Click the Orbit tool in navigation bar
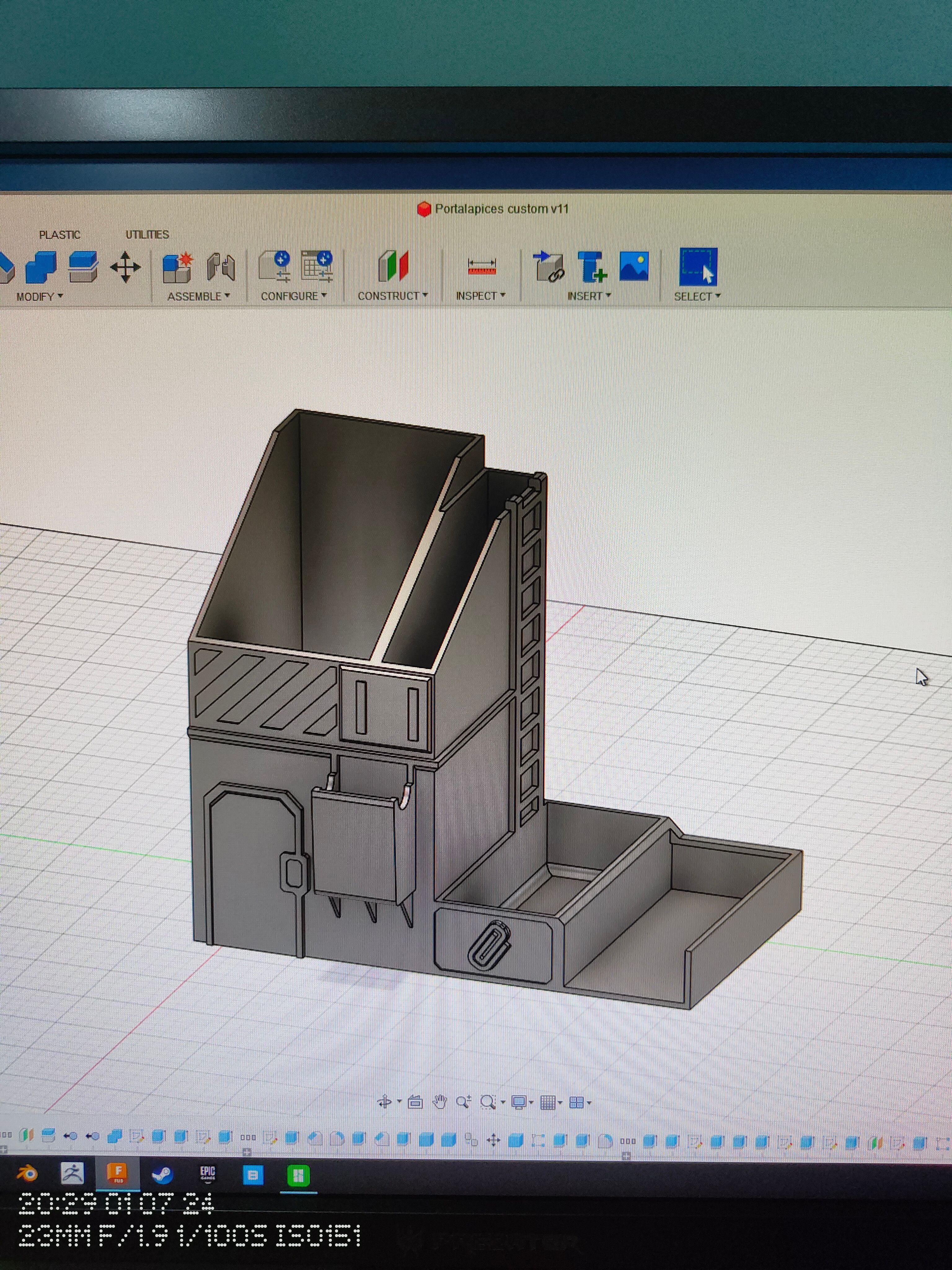The image size is (952, 1270). (x=385, y=1102)
